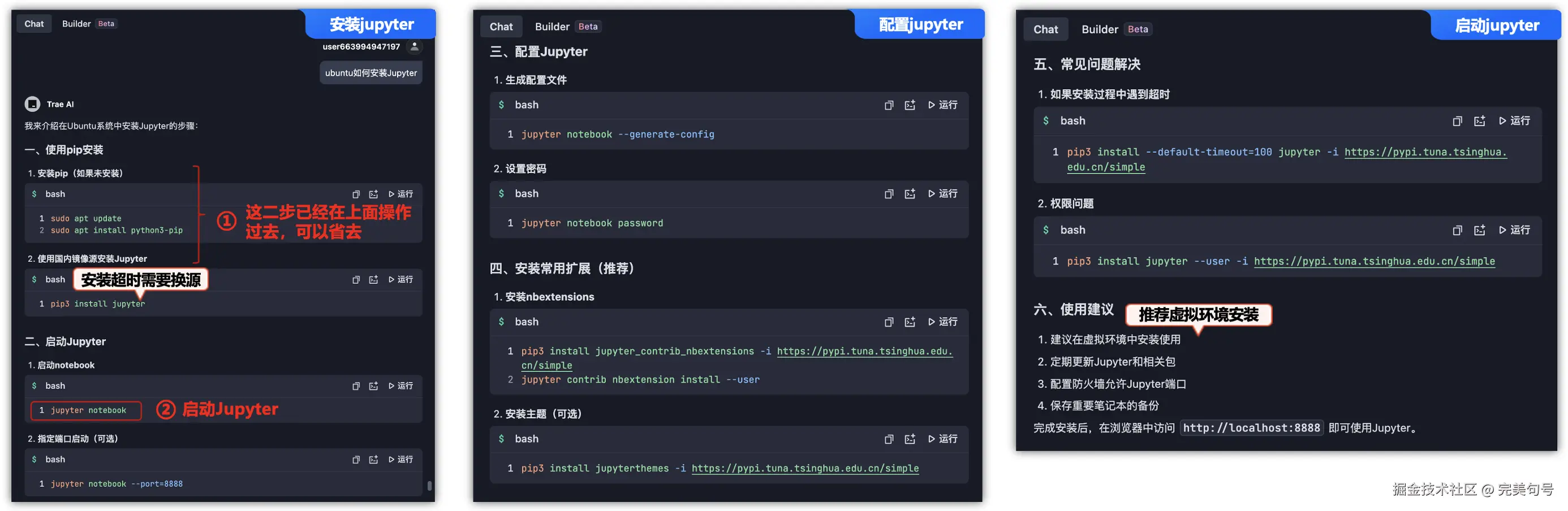Copy the 'jupyter notebook password' block

point(889,193)
